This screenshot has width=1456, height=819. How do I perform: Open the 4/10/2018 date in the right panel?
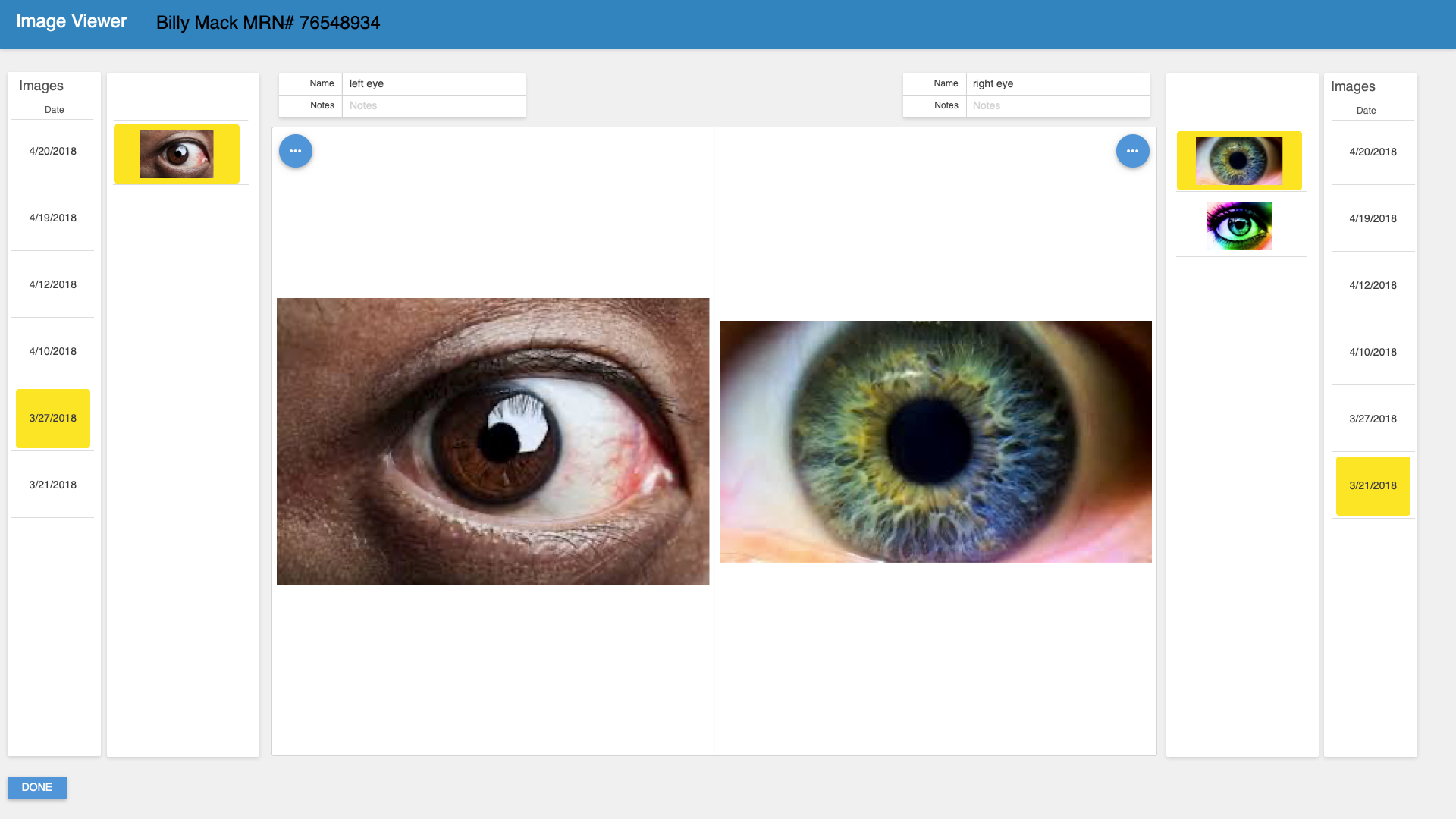pyautogui.click(x=1373, y=352)
